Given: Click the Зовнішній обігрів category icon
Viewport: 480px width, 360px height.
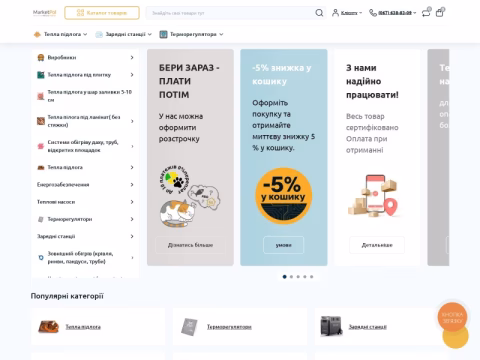Looking at the screenshot, I should (x=41, y=258).
